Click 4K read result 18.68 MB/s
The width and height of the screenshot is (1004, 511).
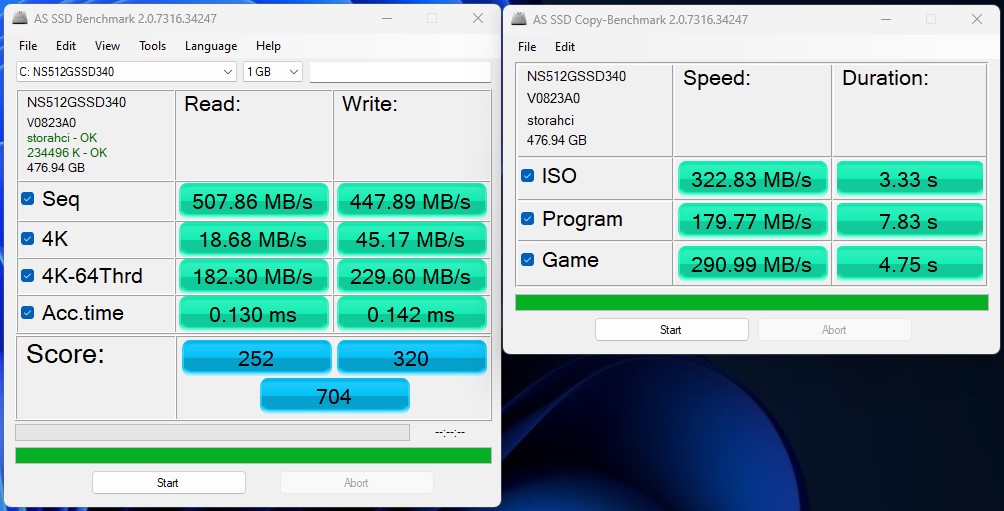(253, 239)
